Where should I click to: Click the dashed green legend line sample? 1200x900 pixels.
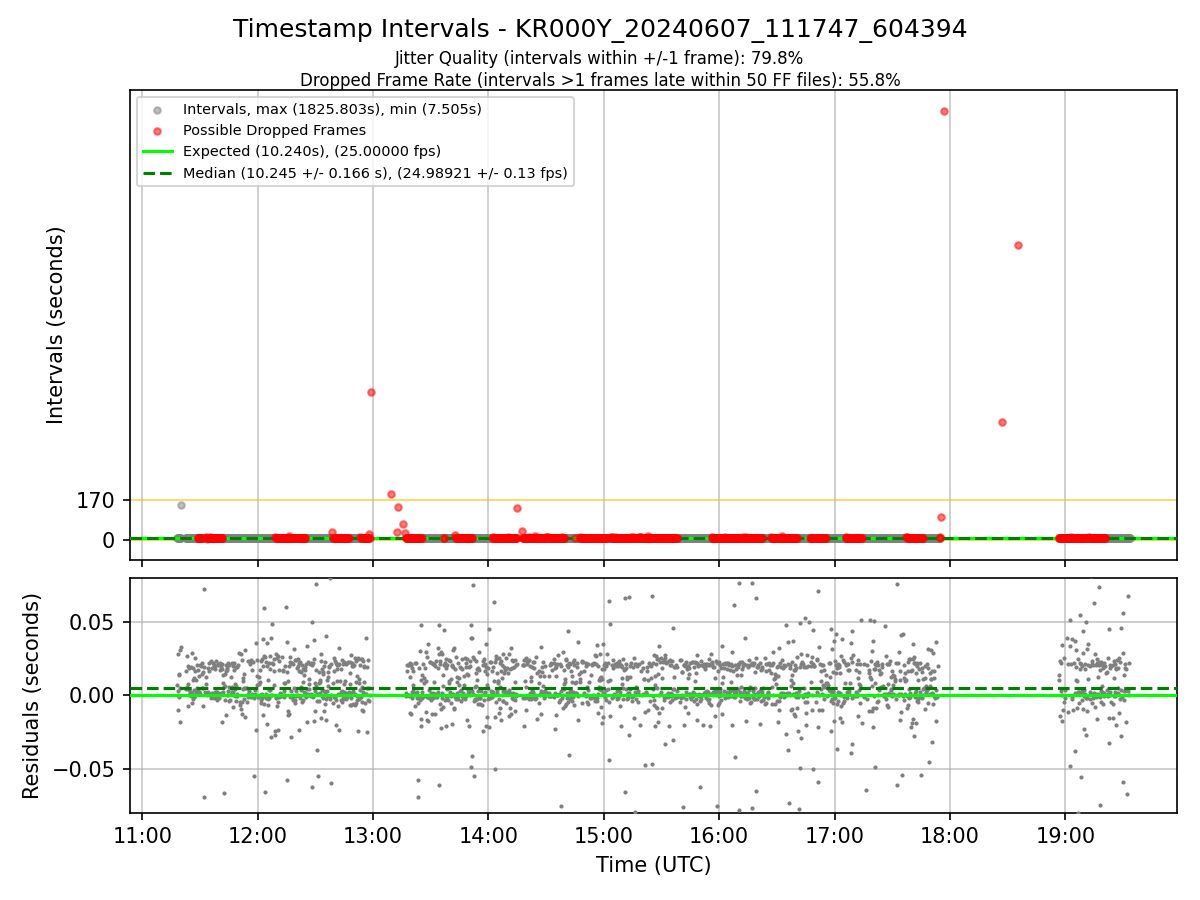(x=157, y=173)
